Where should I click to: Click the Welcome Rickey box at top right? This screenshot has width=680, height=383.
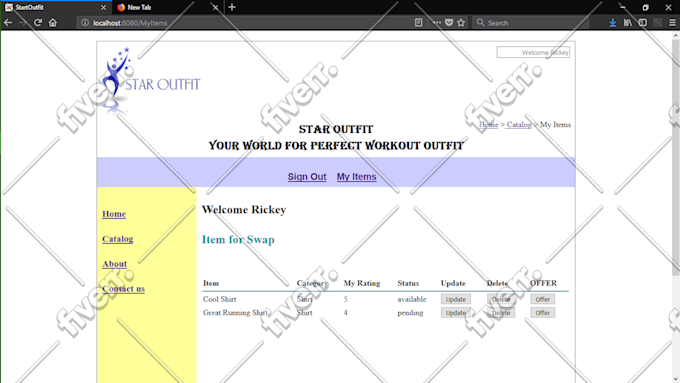click(x=533, y=52)
